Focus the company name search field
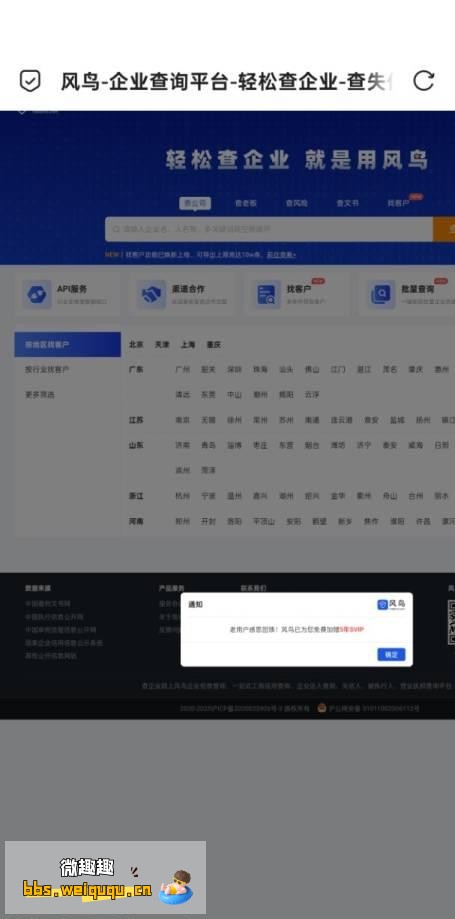 [x=269, y=229]
